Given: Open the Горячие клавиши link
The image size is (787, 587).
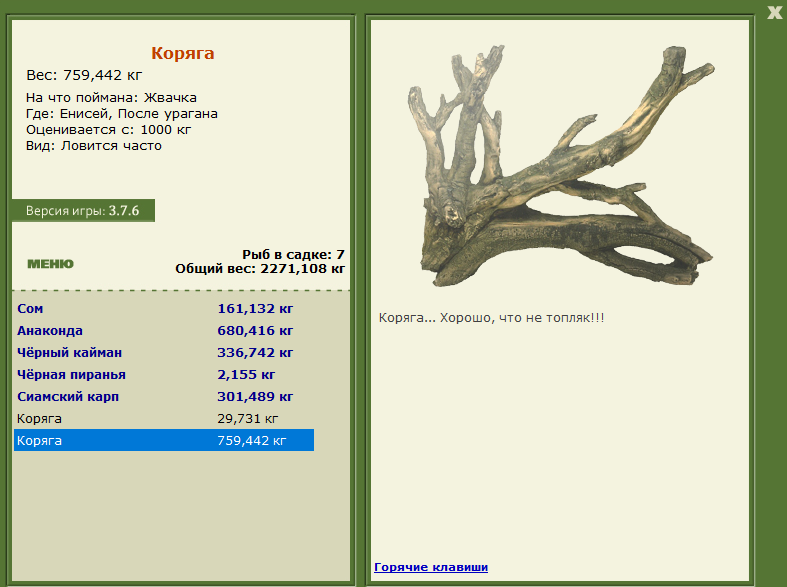Looking at the screenshot, I should click(x=431, y=567).
